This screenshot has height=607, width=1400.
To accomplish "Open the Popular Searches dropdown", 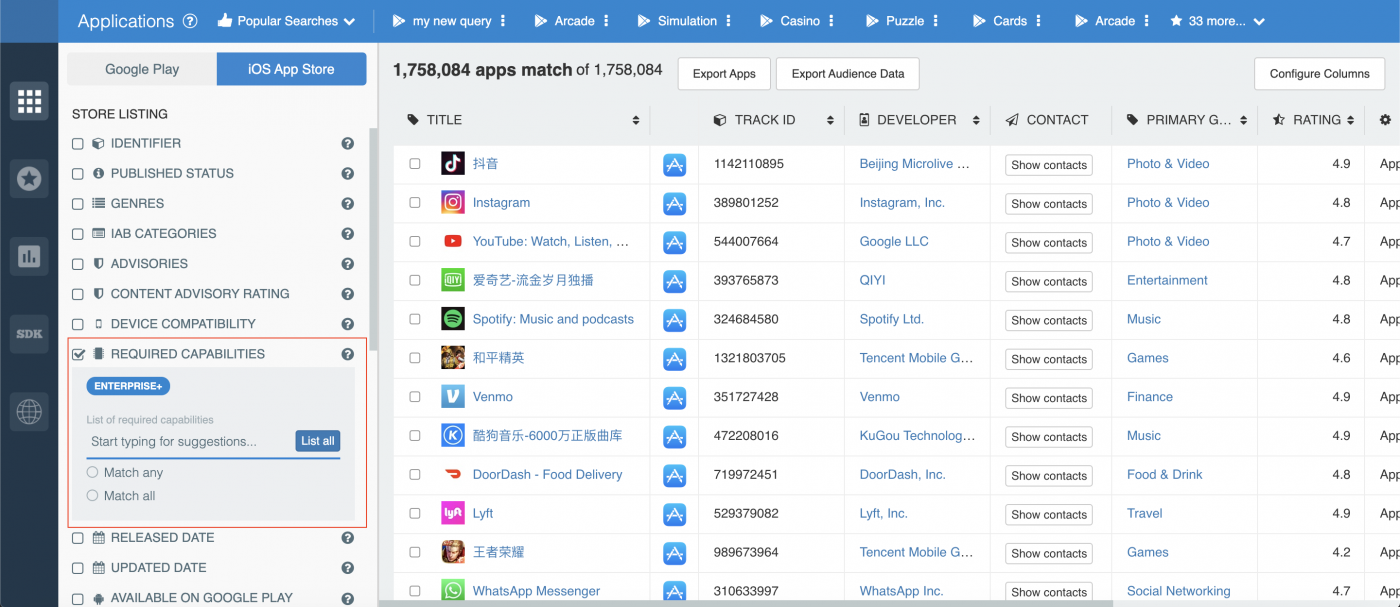I will [x=287, y=20].
